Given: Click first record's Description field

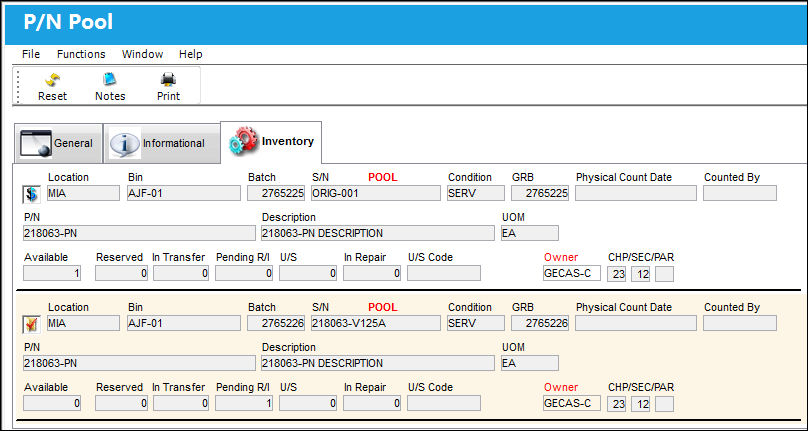Looking at the screenshot, I should click(x=378, y=233).
